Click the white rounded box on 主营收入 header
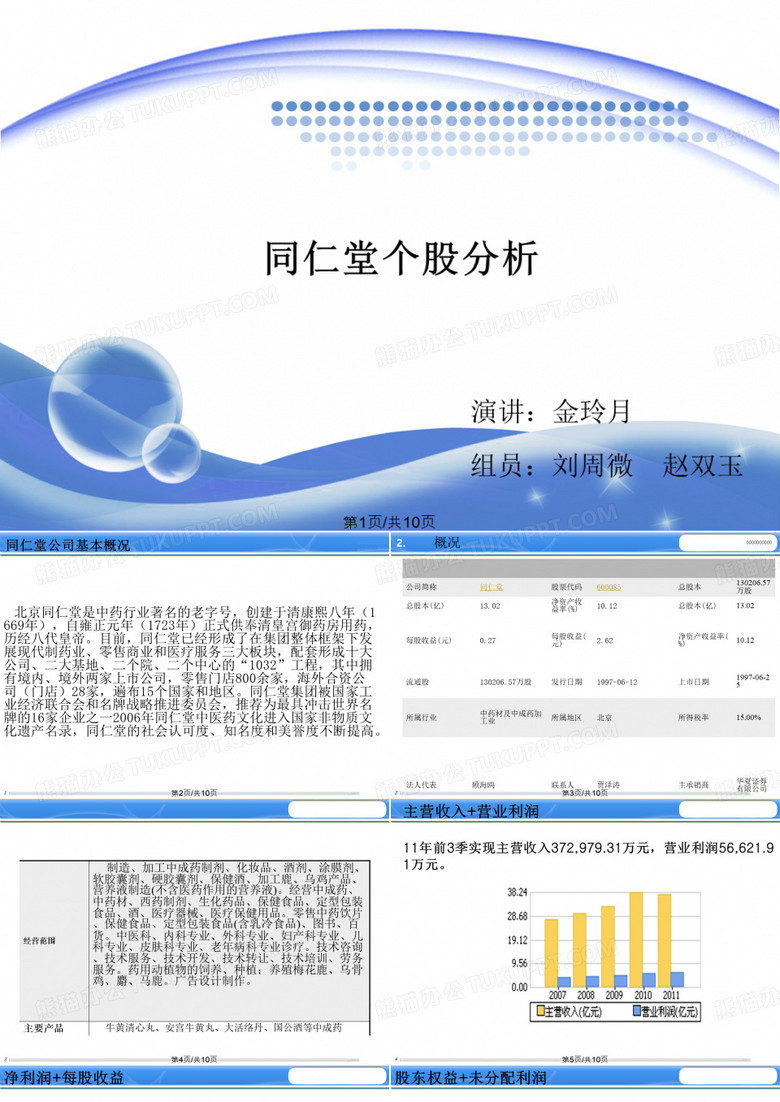Image resolution: width=780 pixels, height=1102 pixels. pyautogui.click(x=727, y=810)
